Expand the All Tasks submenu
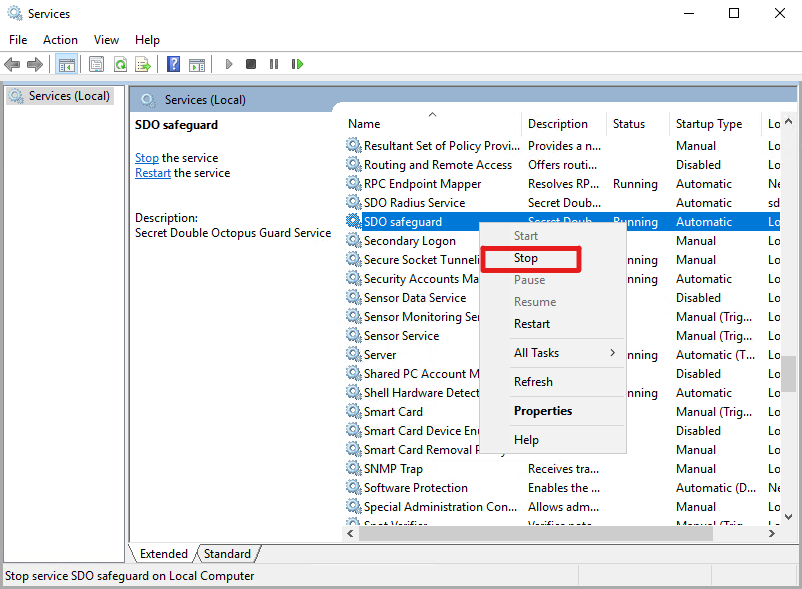802x589 pixels. [552, 353]
